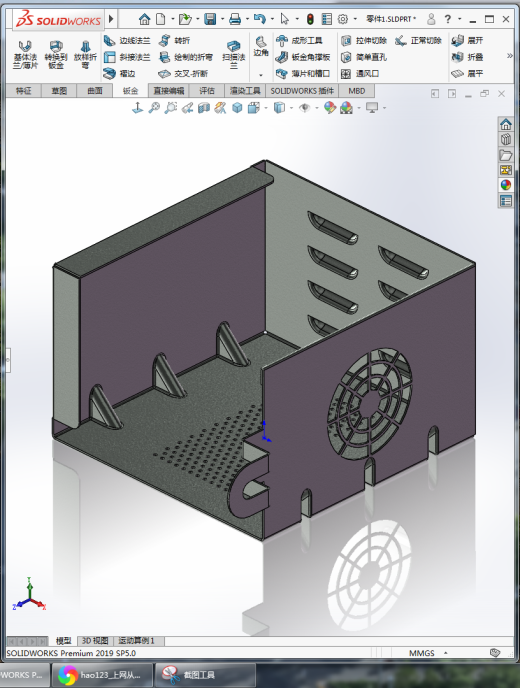Expand the MMGS unit system arrow
The image size is (520, 688).
pos(445,653)
